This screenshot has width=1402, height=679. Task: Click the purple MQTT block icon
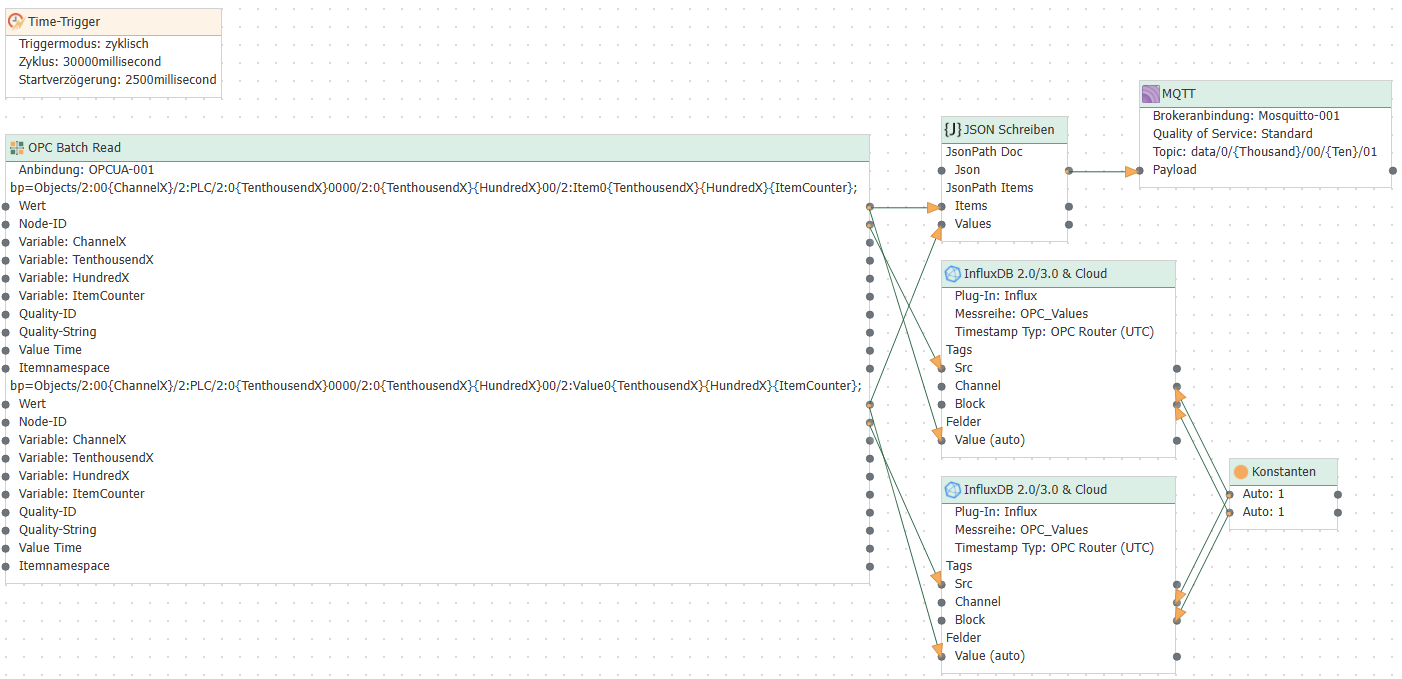coord(1151,94)
